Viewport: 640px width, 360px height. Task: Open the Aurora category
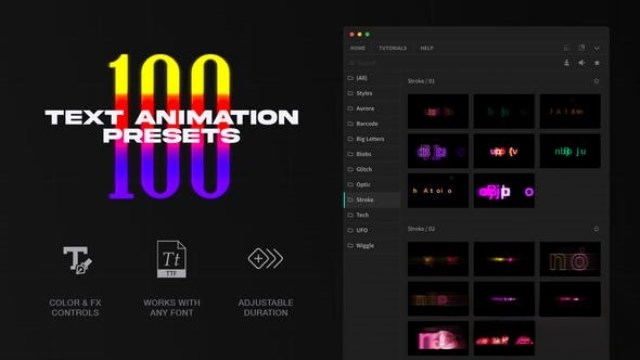(372, 108)
